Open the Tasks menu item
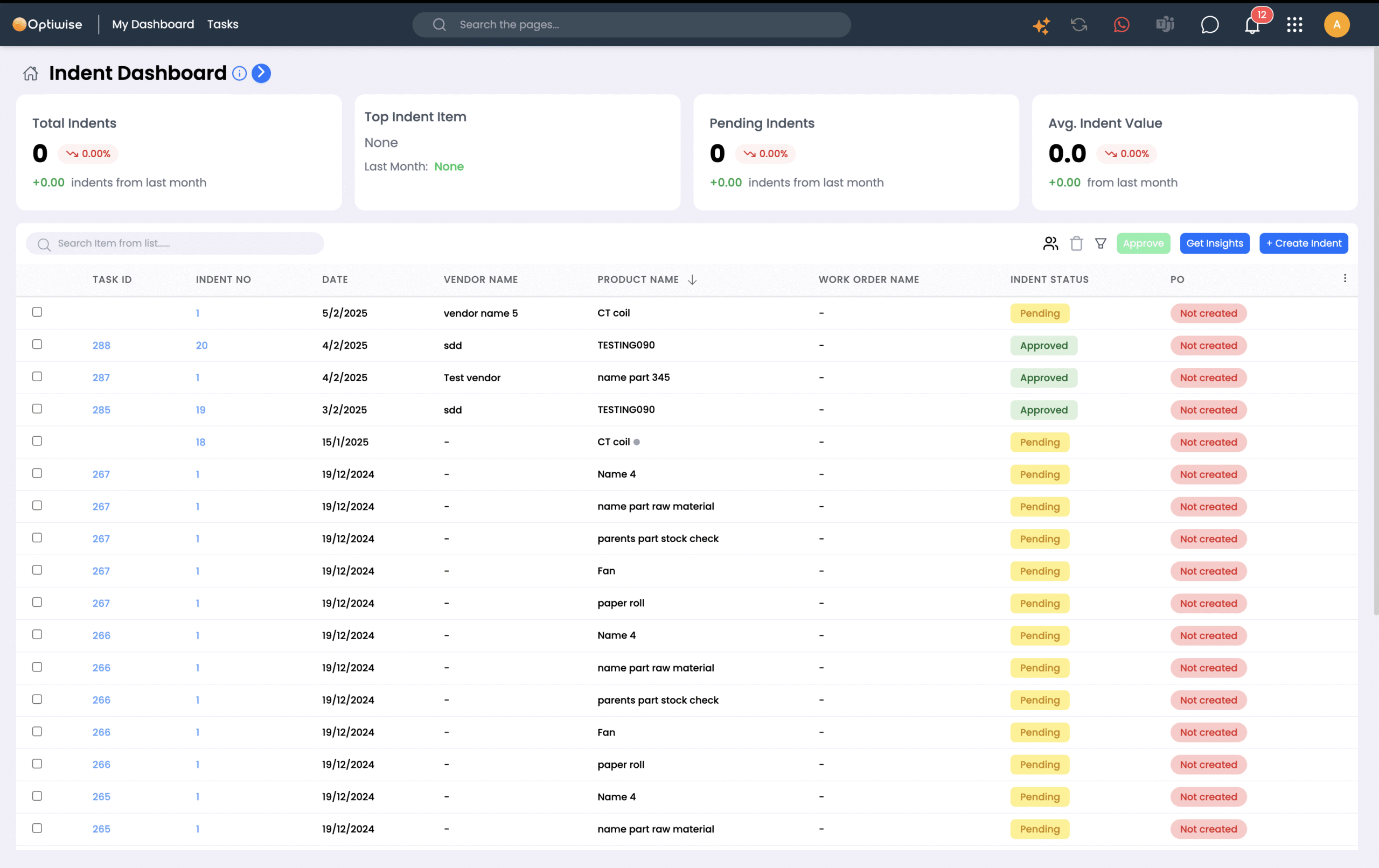1379x868 pixels. pos(222,25)
